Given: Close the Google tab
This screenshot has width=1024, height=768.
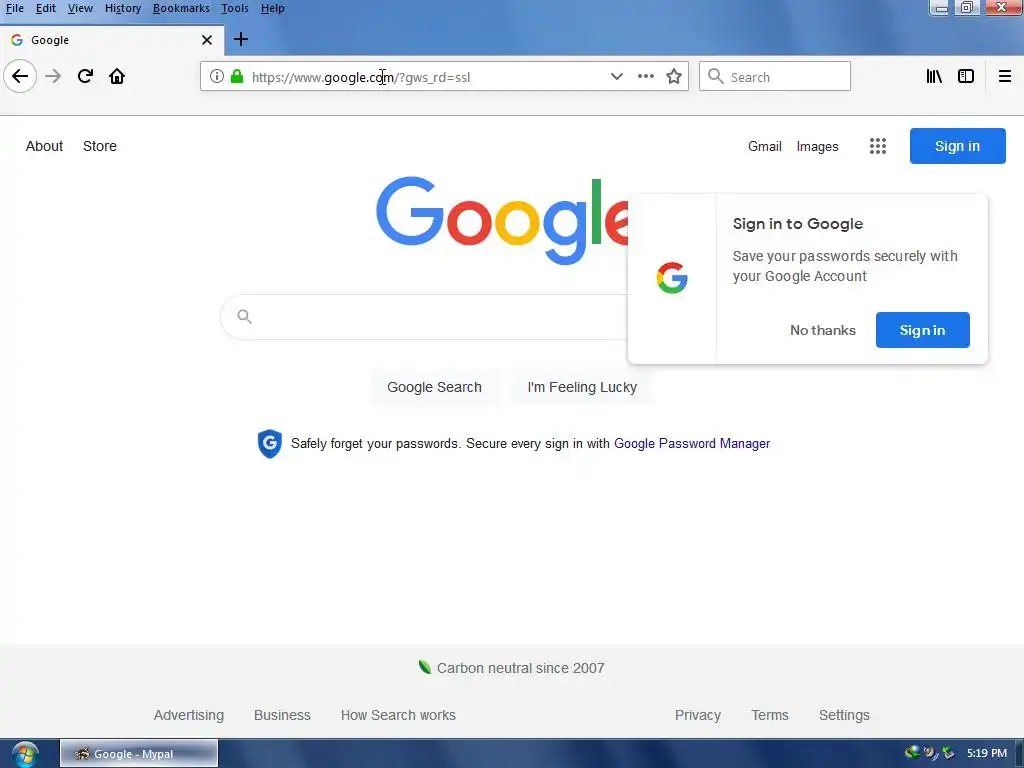Looking at the screenshot, I should pyautogui.click(x=207, y=40).
